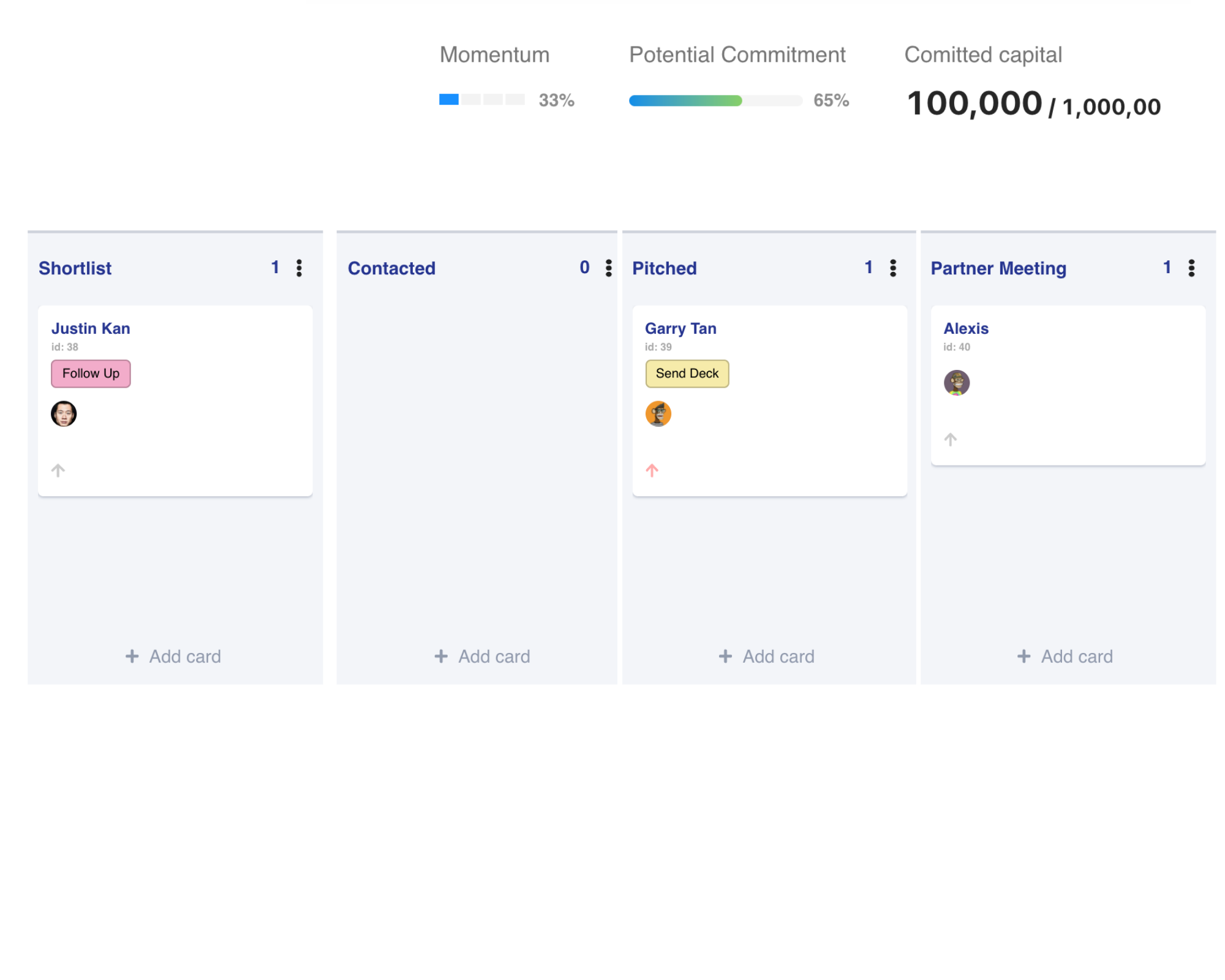Open the Partner Meeting column options menu

tap(1191, 268)
